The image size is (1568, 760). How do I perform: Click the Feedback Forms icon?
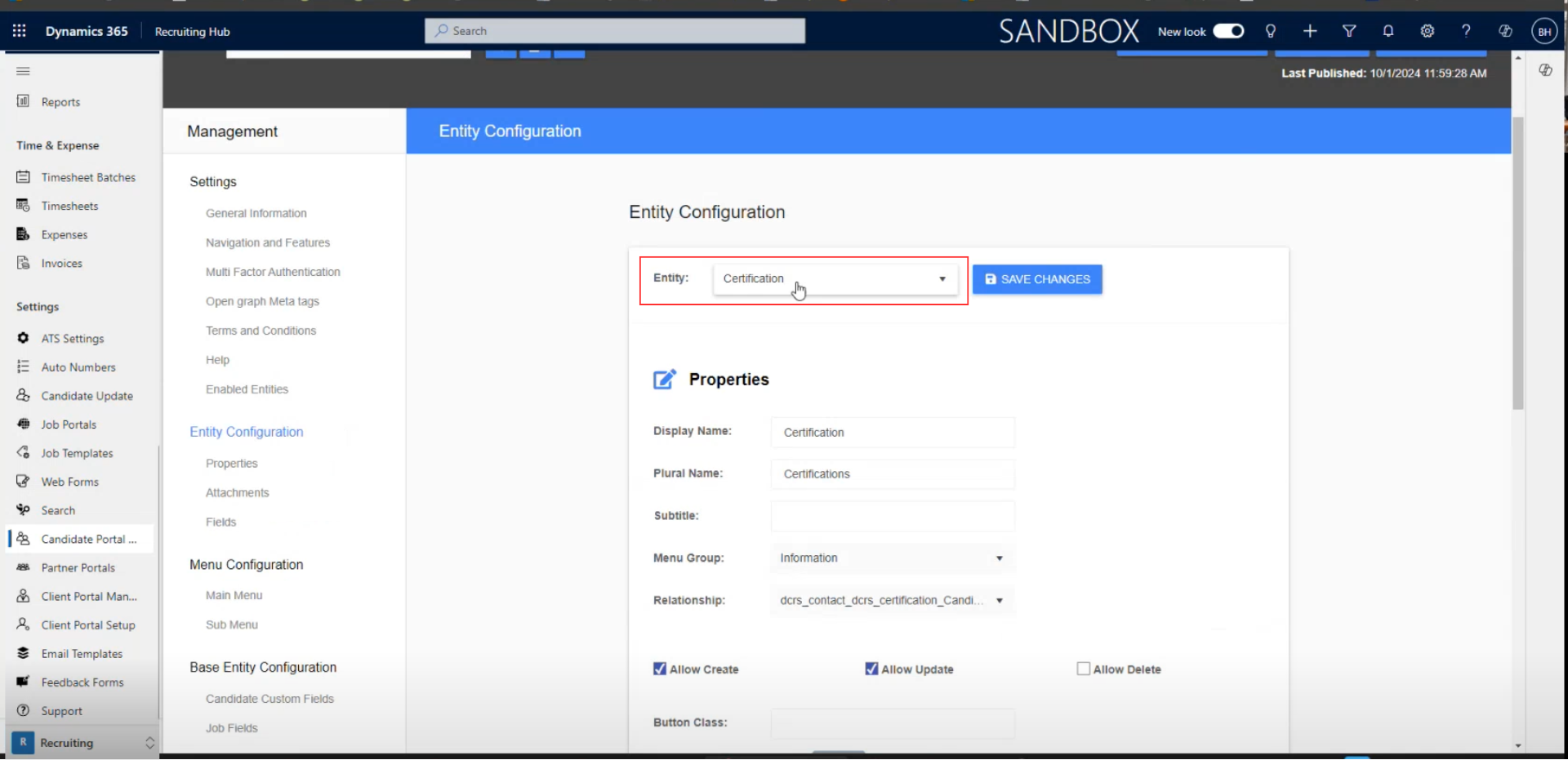coord(23,682)
